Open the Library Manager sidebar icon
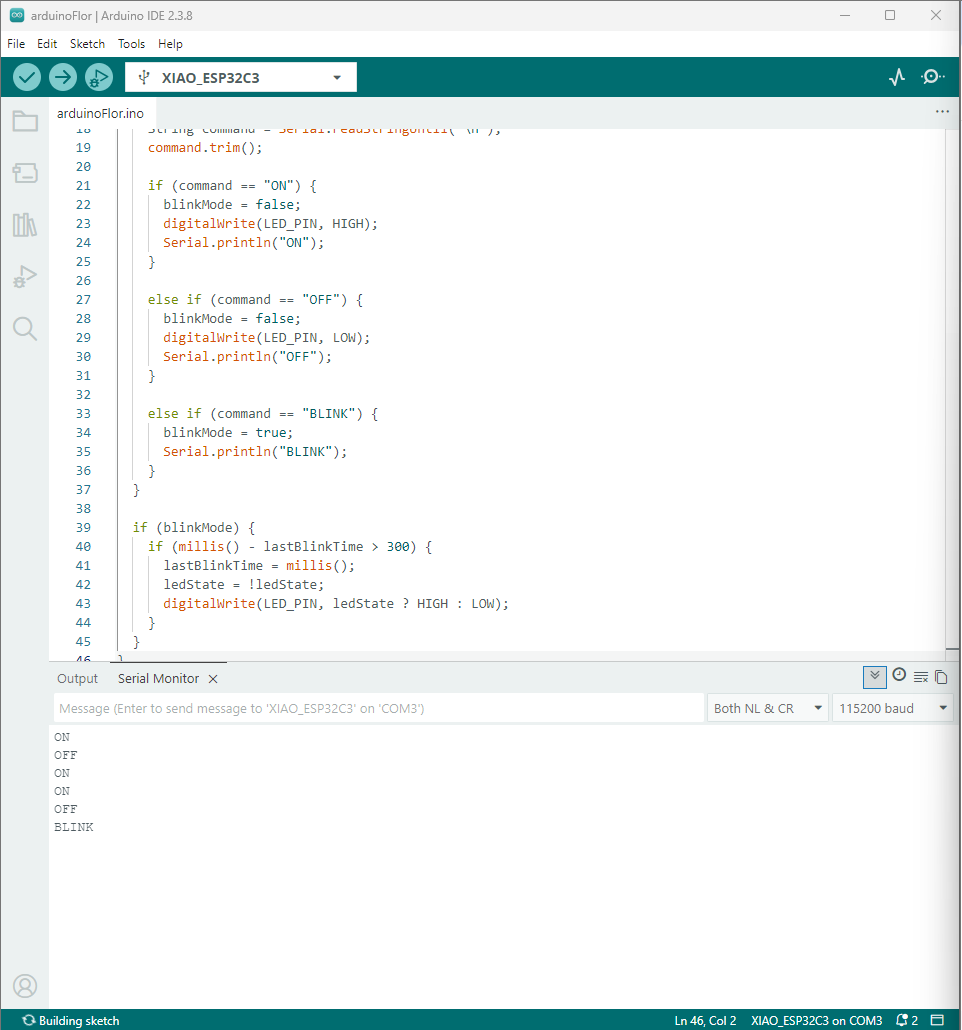The height and width of the screenshot is (1030, 962). (x=25, y=225)
